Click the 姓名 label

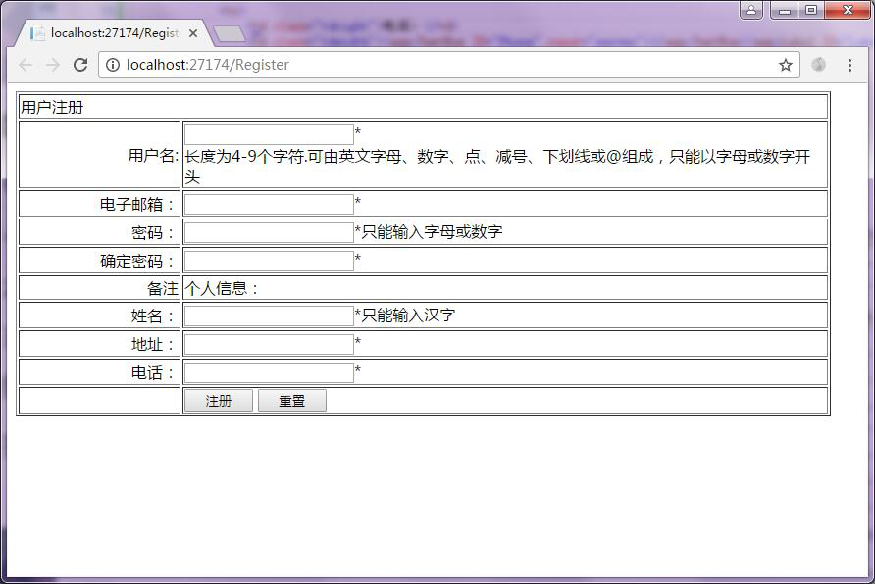155,316
